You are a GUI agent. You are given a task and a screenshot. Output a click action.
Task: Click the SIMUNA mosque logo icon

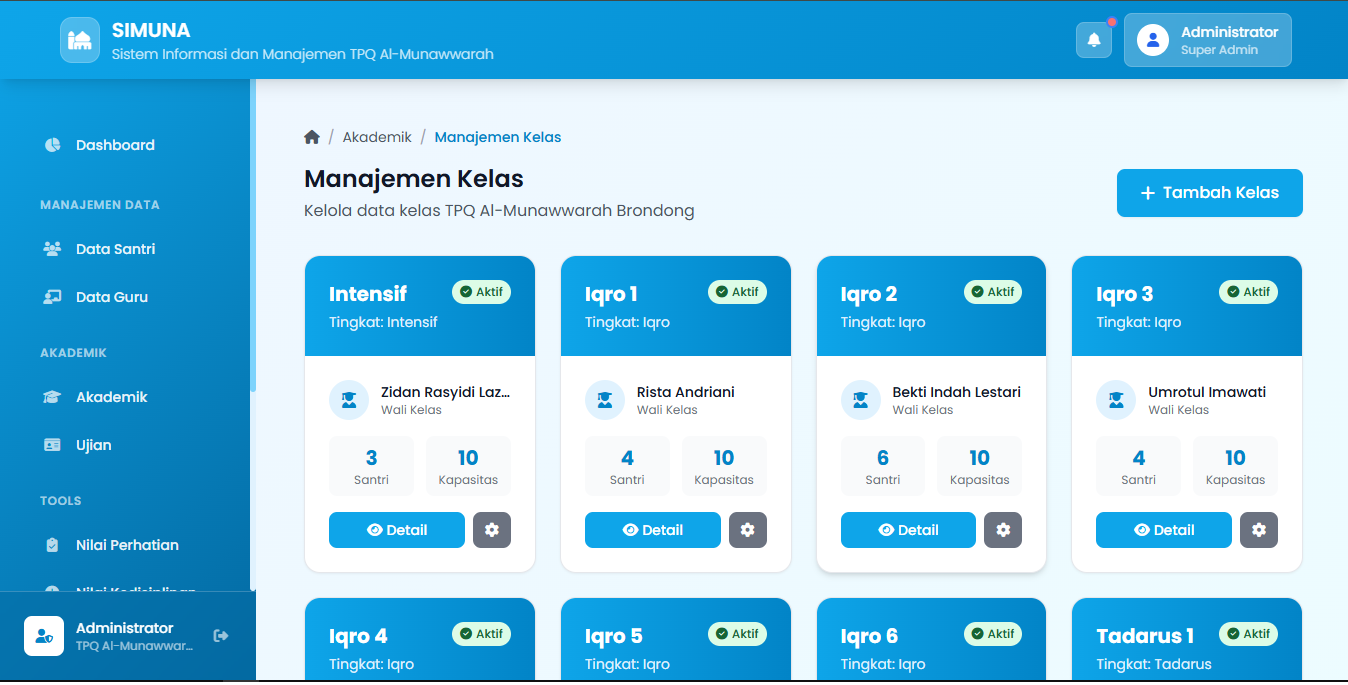click(80, 40)
